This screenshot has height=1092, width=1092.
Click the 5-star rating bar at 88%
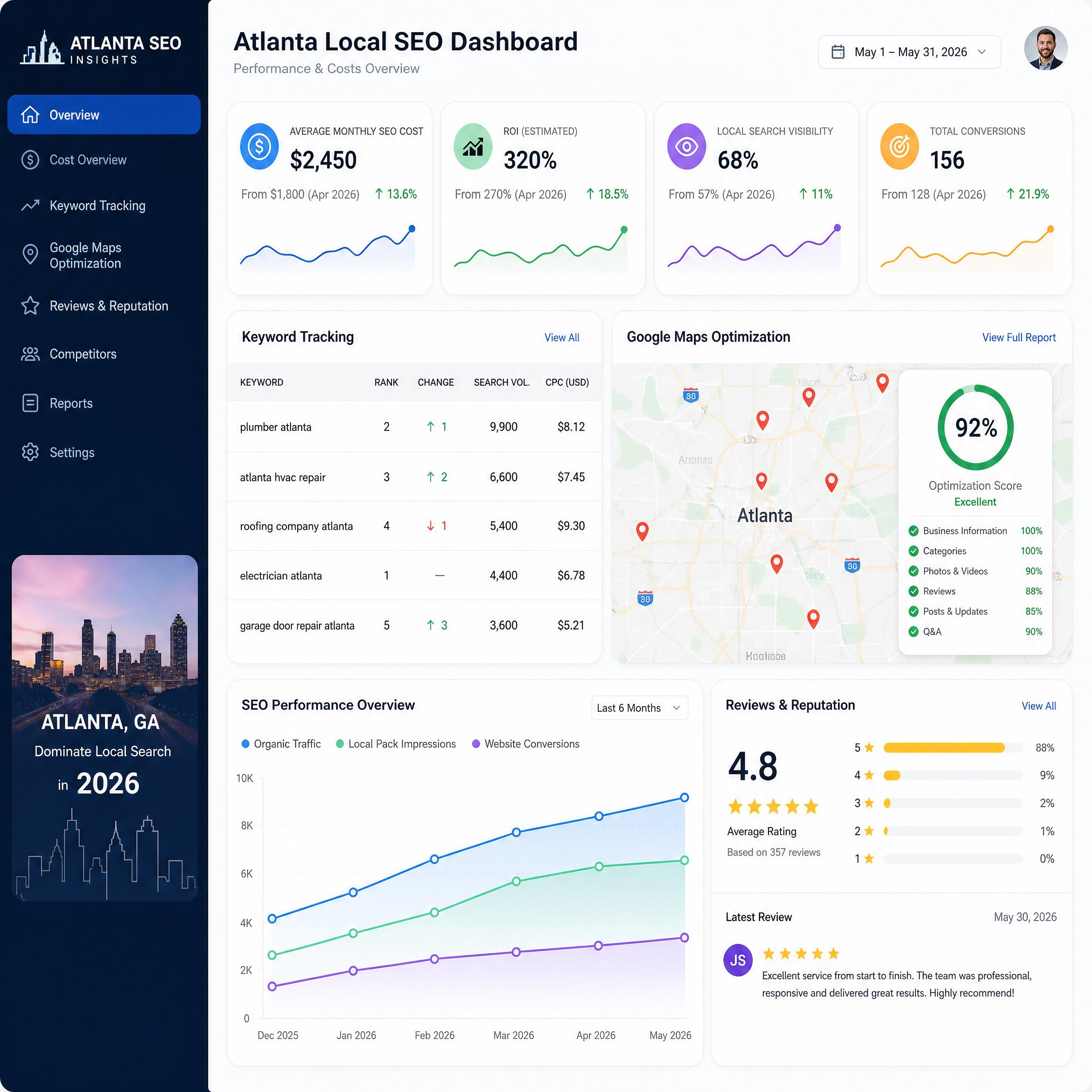(x=953, y=748)
